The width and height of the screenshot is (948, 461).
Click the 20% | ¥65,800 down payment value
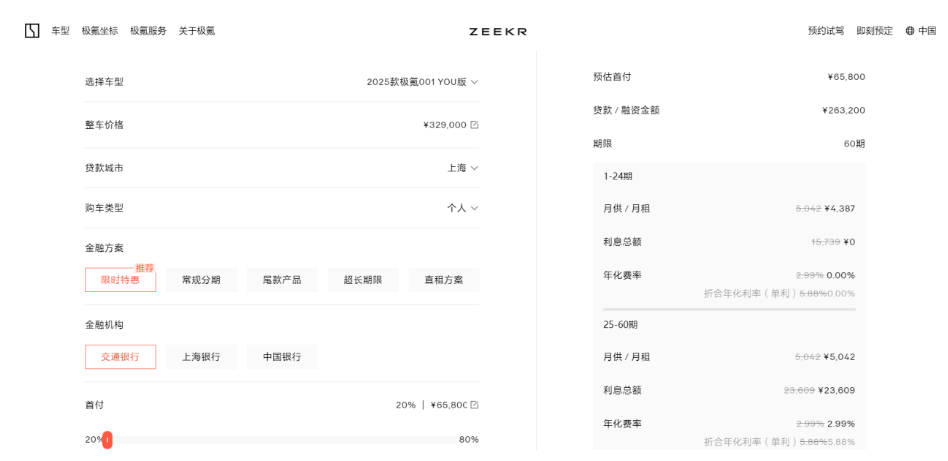[x=432, y=405]
